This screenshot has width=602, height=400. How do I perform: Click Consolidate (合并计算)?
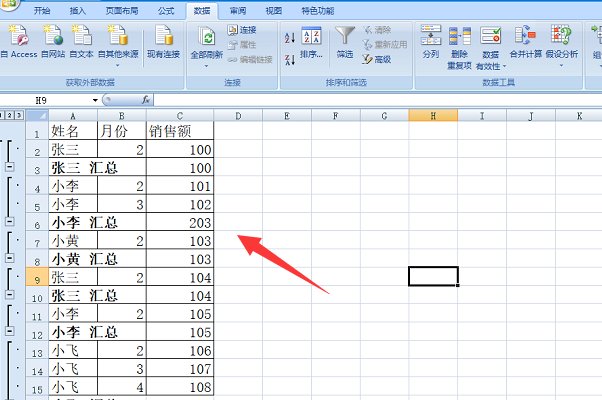point(525,42)
